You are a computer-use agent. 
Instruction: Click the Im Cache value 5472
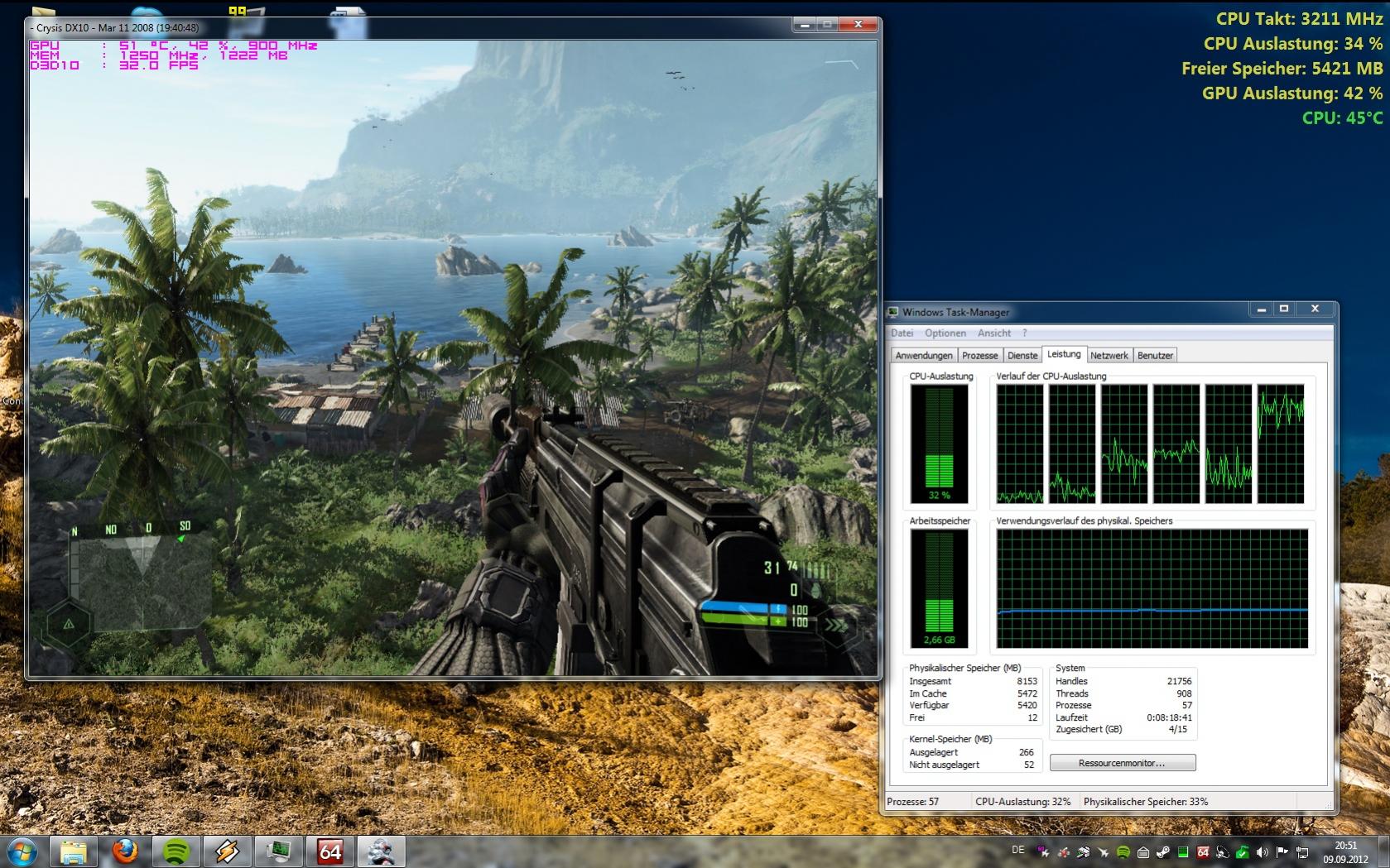1027,693
